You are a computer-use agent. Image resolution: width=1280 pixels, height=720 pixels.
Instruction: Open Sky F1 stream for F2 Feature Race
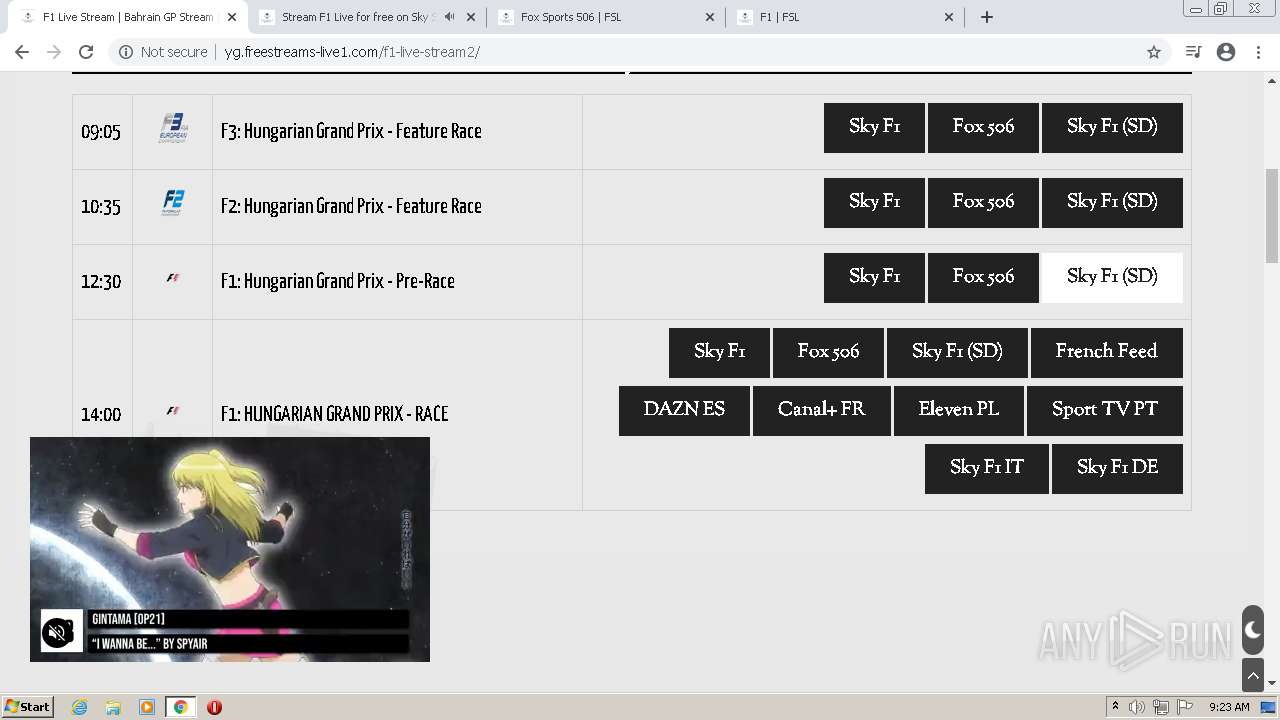[x=874, y=203]
